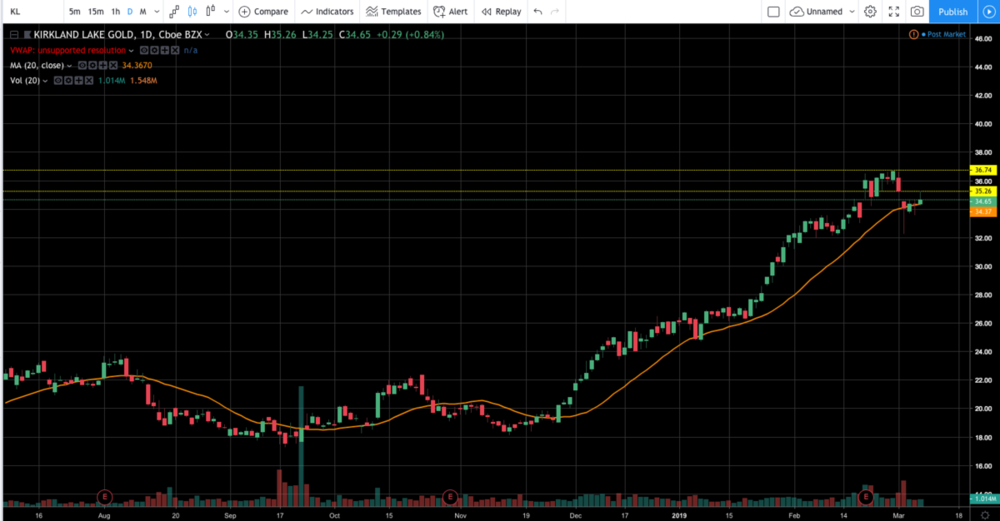The height and width of the screenshot is (521, 1000).
Task: Click the Publish button
Action: point(952,12)
